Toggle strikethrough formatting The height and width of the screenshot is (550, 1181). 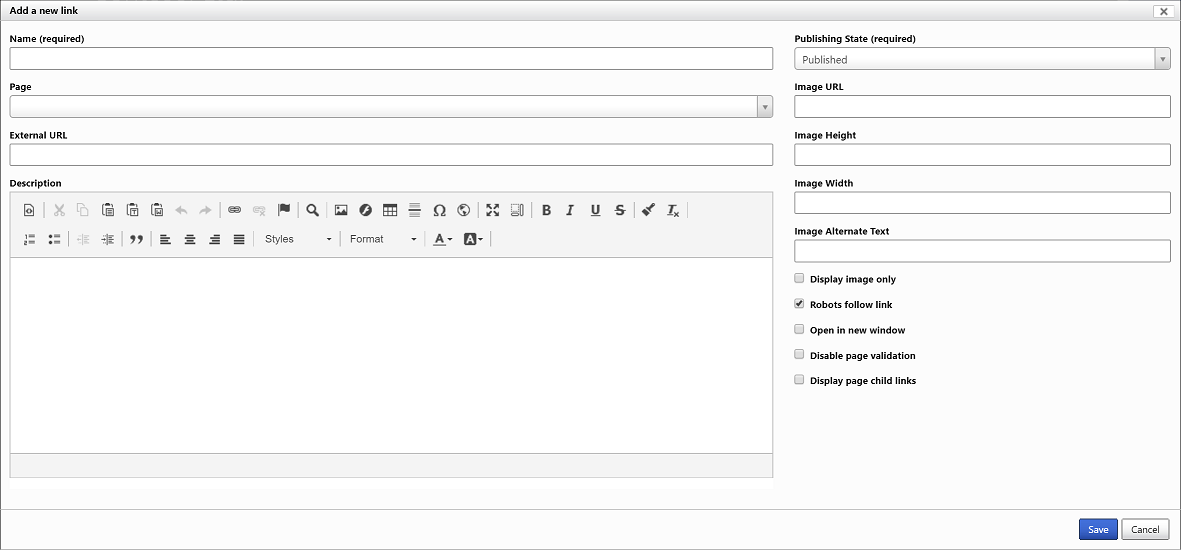620,210
